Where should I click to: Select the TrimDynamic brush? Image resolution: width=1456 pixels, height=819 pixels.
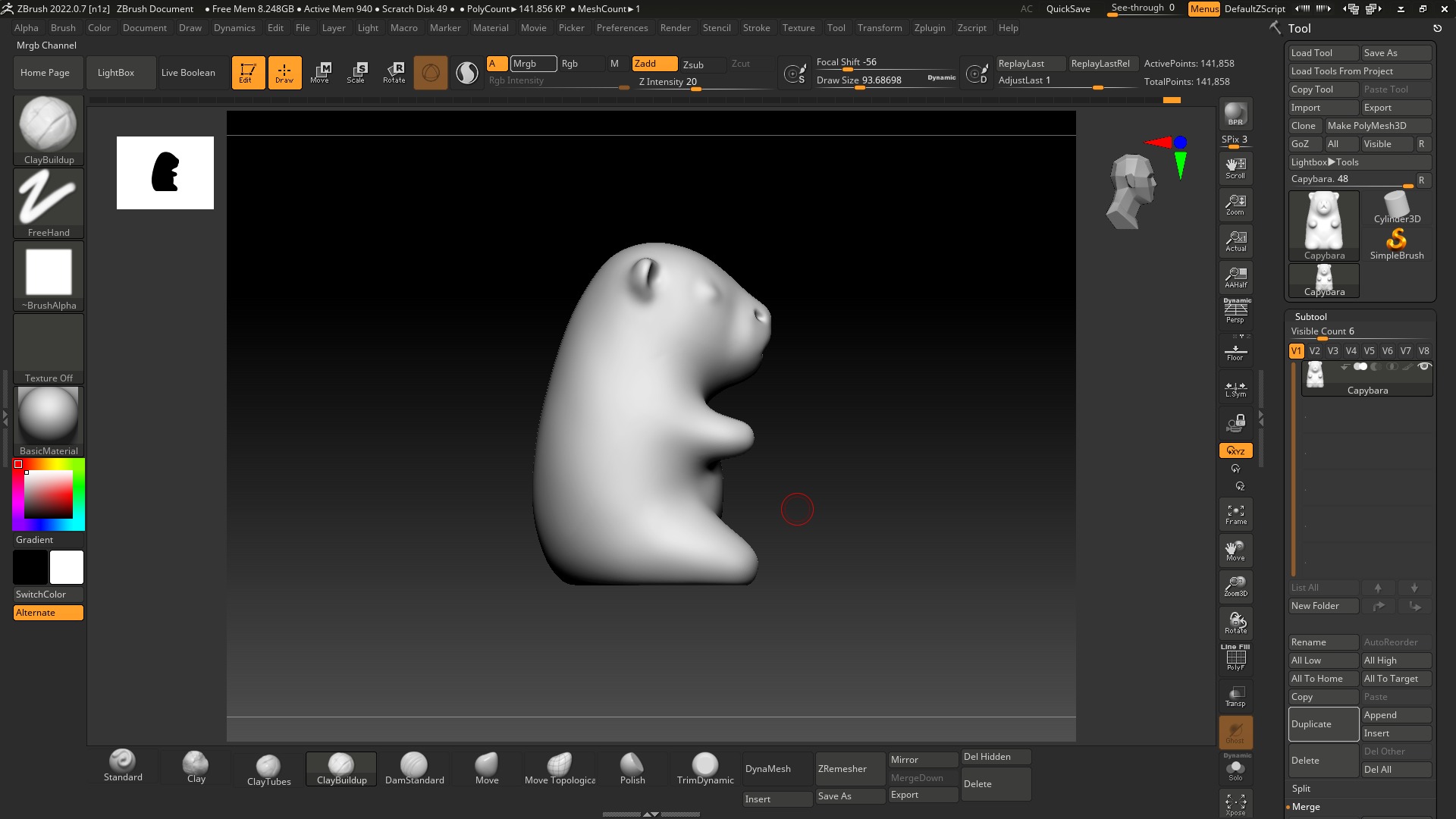705,767
